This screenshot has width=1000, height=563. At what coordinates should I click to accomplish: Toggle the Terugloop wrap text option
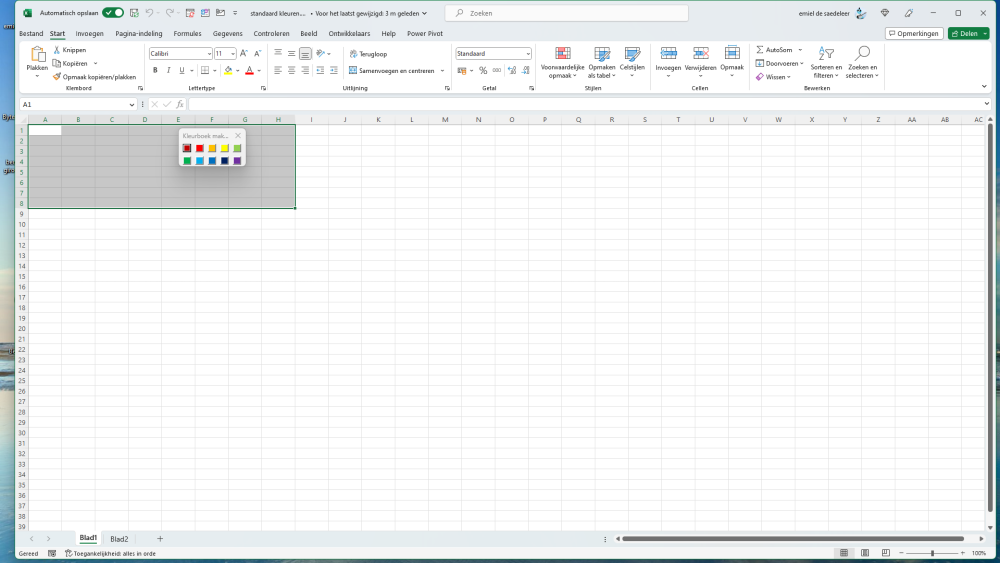point(367,54)
